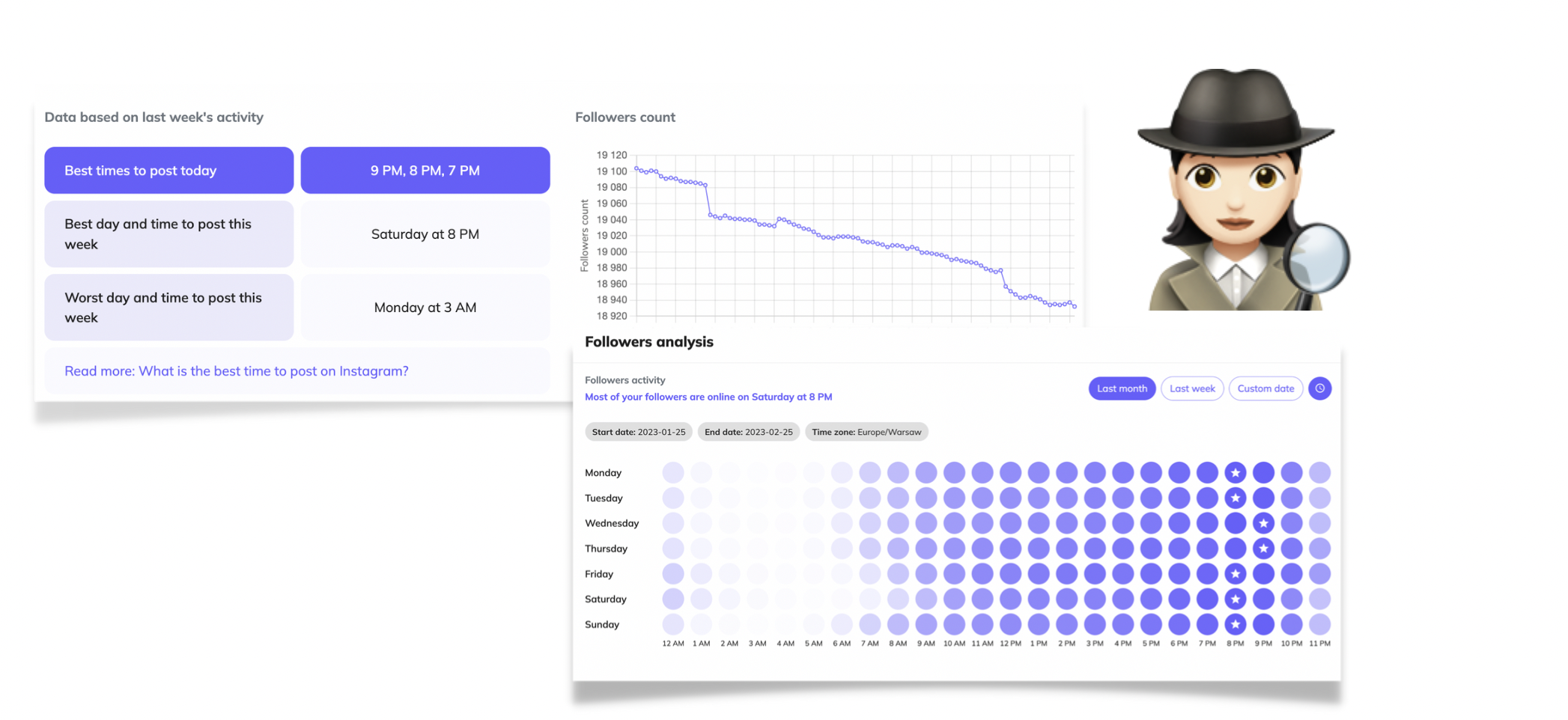Viewport: 1568px width, 720px height.
Task: Click the '9 PM, 8 PM, 7 PM' cell
Action: (x=425, y=171)
